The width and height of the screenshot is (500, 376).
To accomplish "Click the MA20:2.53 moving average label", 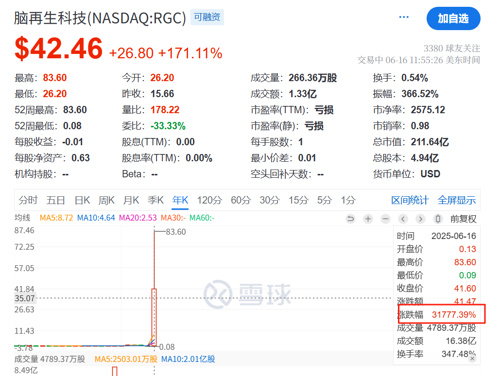I will tap(138, 218).
